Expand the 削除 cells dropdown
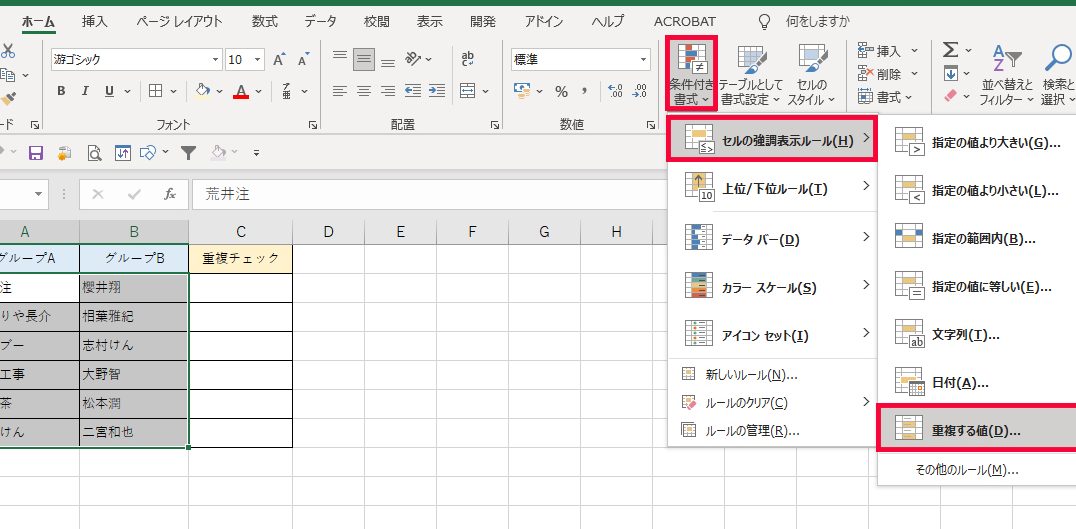Screen dimensions: 1076x529 [914, 74]
